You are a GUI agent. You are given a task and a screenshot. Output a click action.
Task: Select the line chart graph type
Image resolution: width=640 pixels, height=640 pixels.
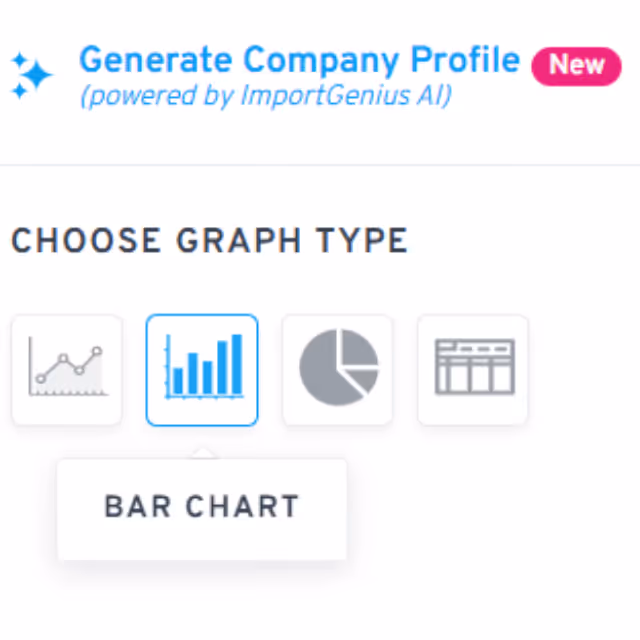click(67, 370)
